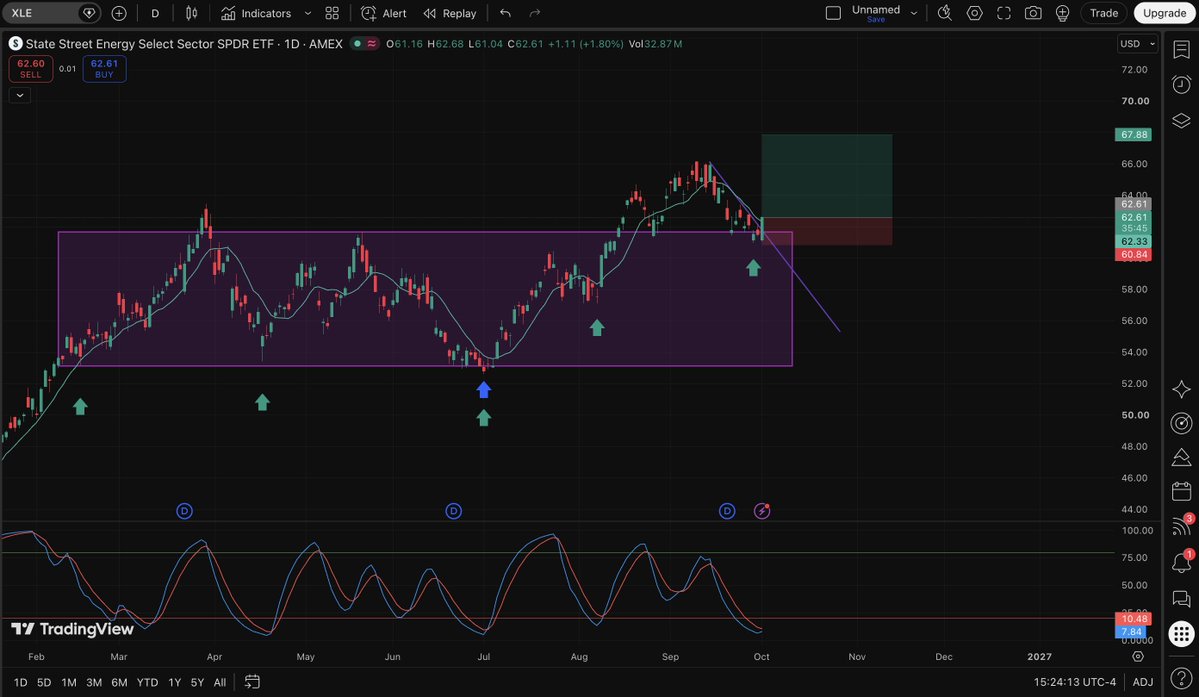This screenshot has height=697, width=1199.
Task: Take a chart snapshot with camera icon
Action: click(x=1033, y=13)
